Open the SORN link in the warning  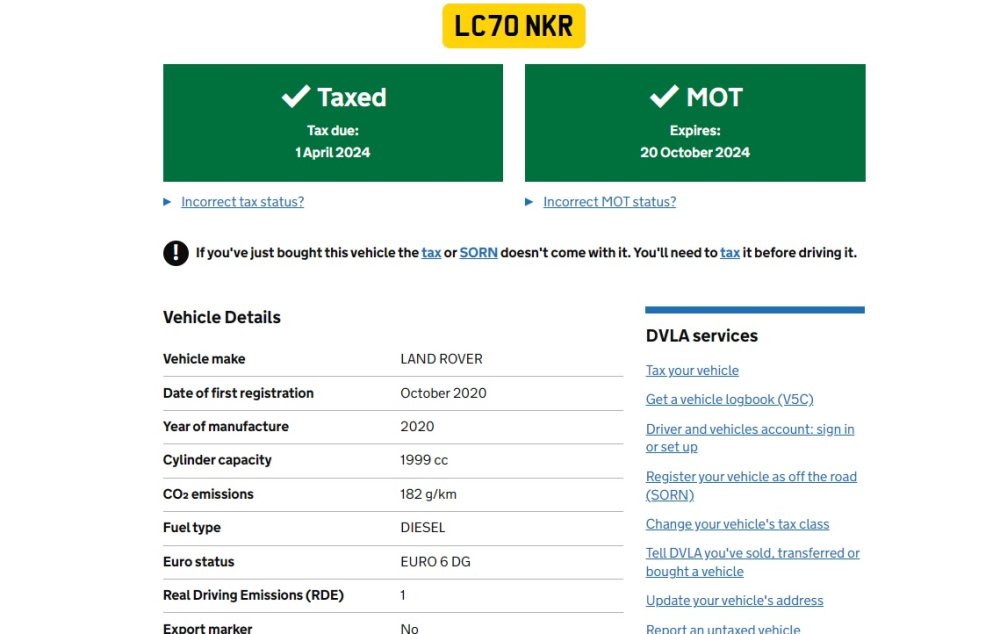tap(478, 253)
